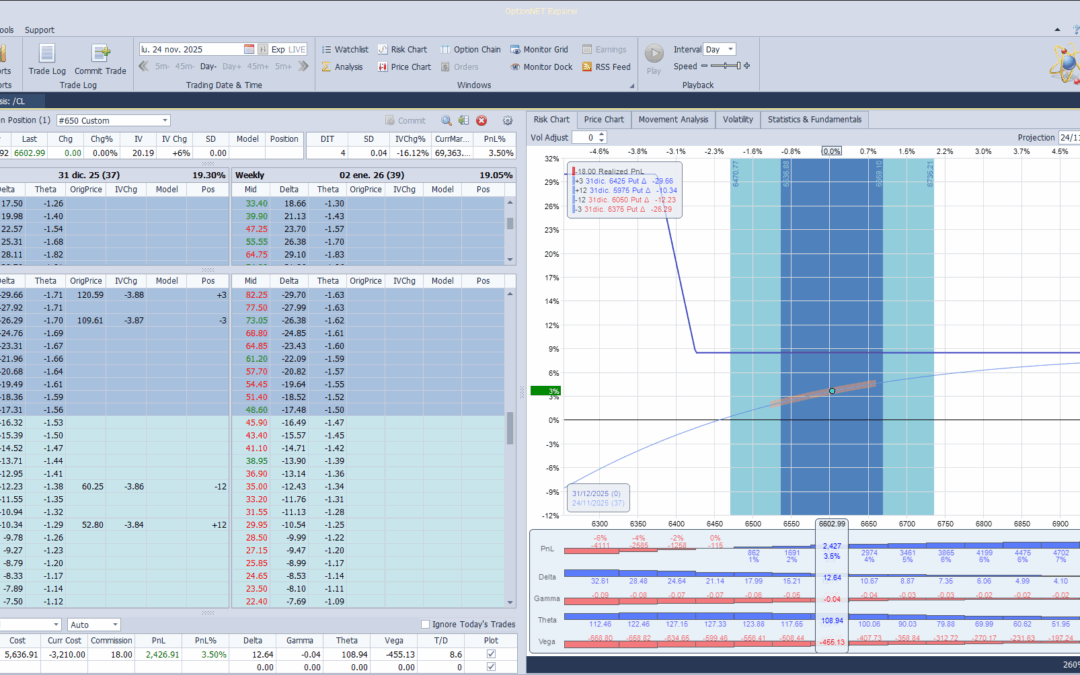
Task: Click the Vol Adjust value field
Action: click(585, 138)
